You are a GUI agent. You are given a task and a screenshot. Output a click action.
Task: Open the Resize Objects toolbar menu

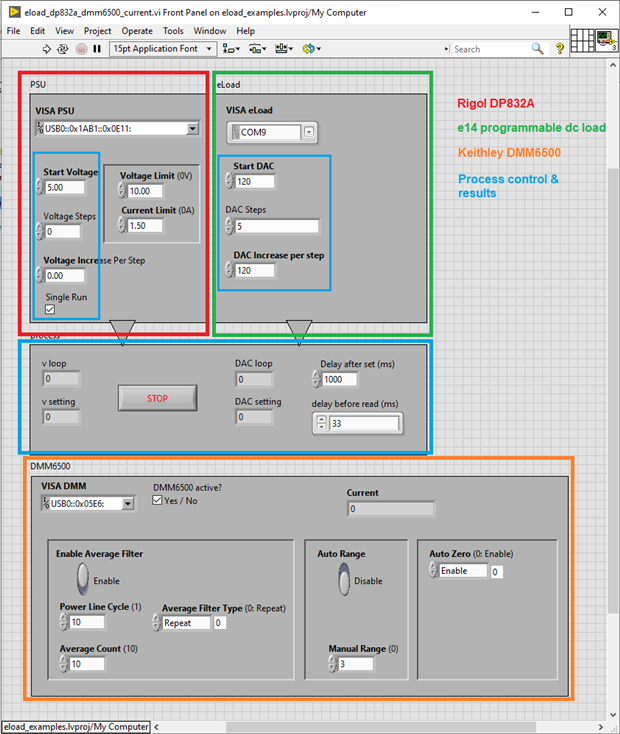(284, 49)
